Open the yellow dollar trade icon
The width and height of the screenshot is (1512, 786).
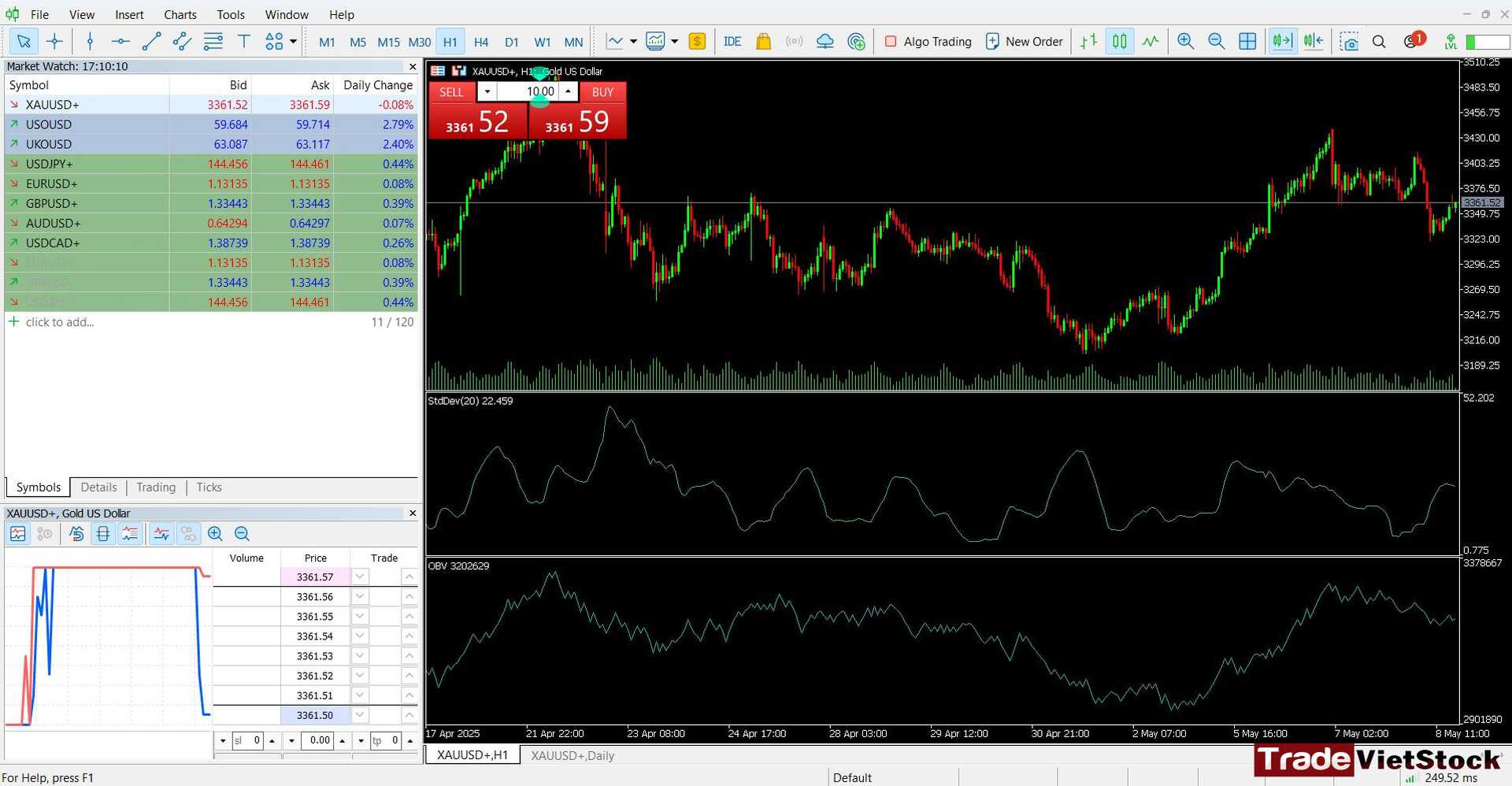(x=697, y=41)
